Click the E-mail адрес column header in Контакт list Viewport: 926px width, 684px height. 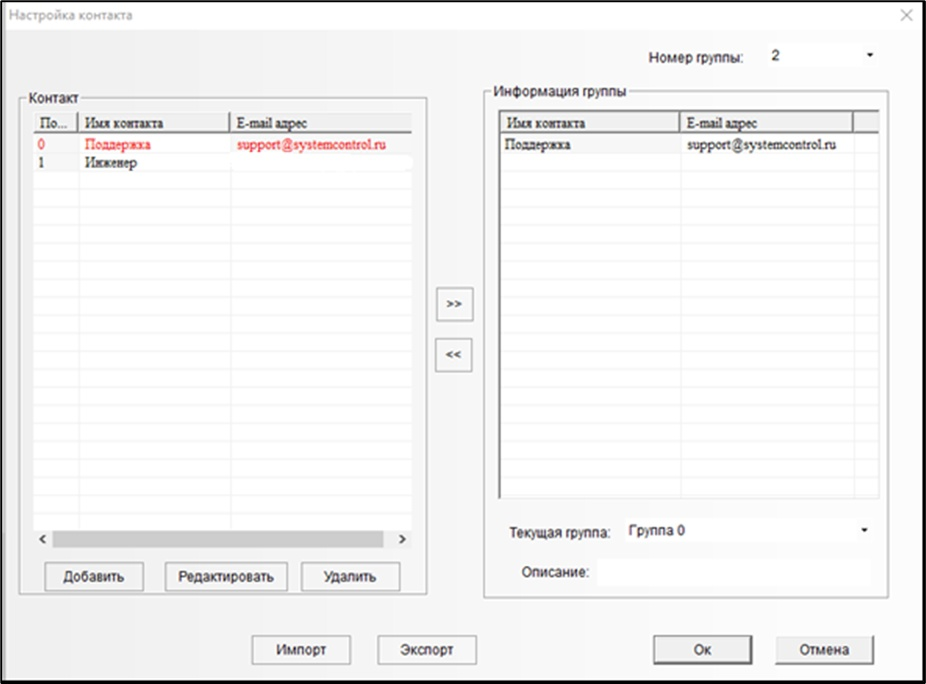tap(321, 123)
